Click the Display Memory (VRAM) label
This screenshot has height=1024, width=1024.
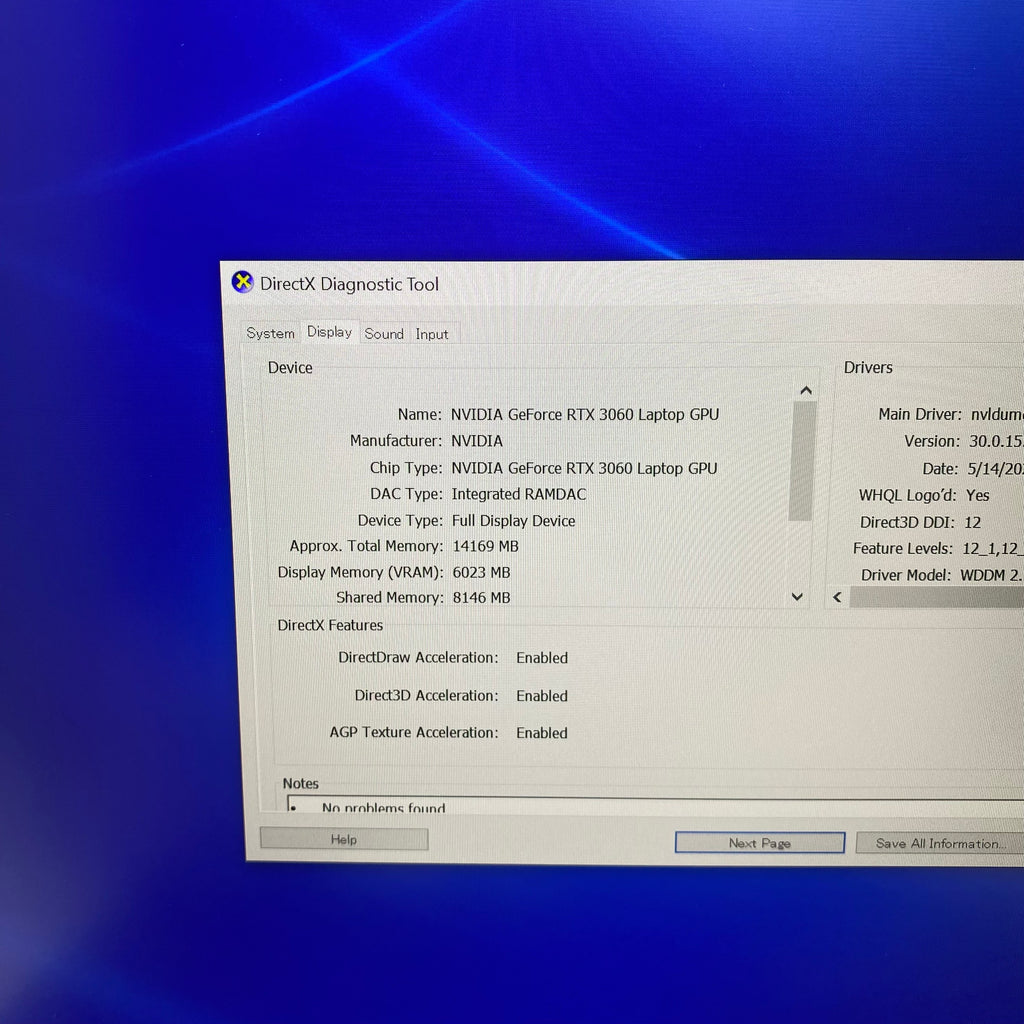coord(360,572)
